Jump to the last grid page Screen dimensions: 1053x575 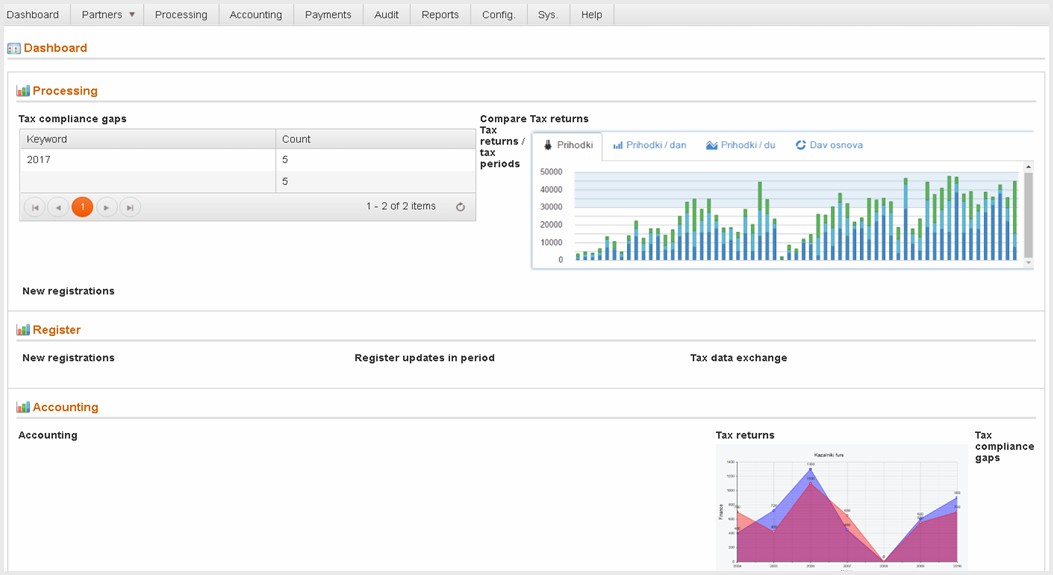click(130, 207)
